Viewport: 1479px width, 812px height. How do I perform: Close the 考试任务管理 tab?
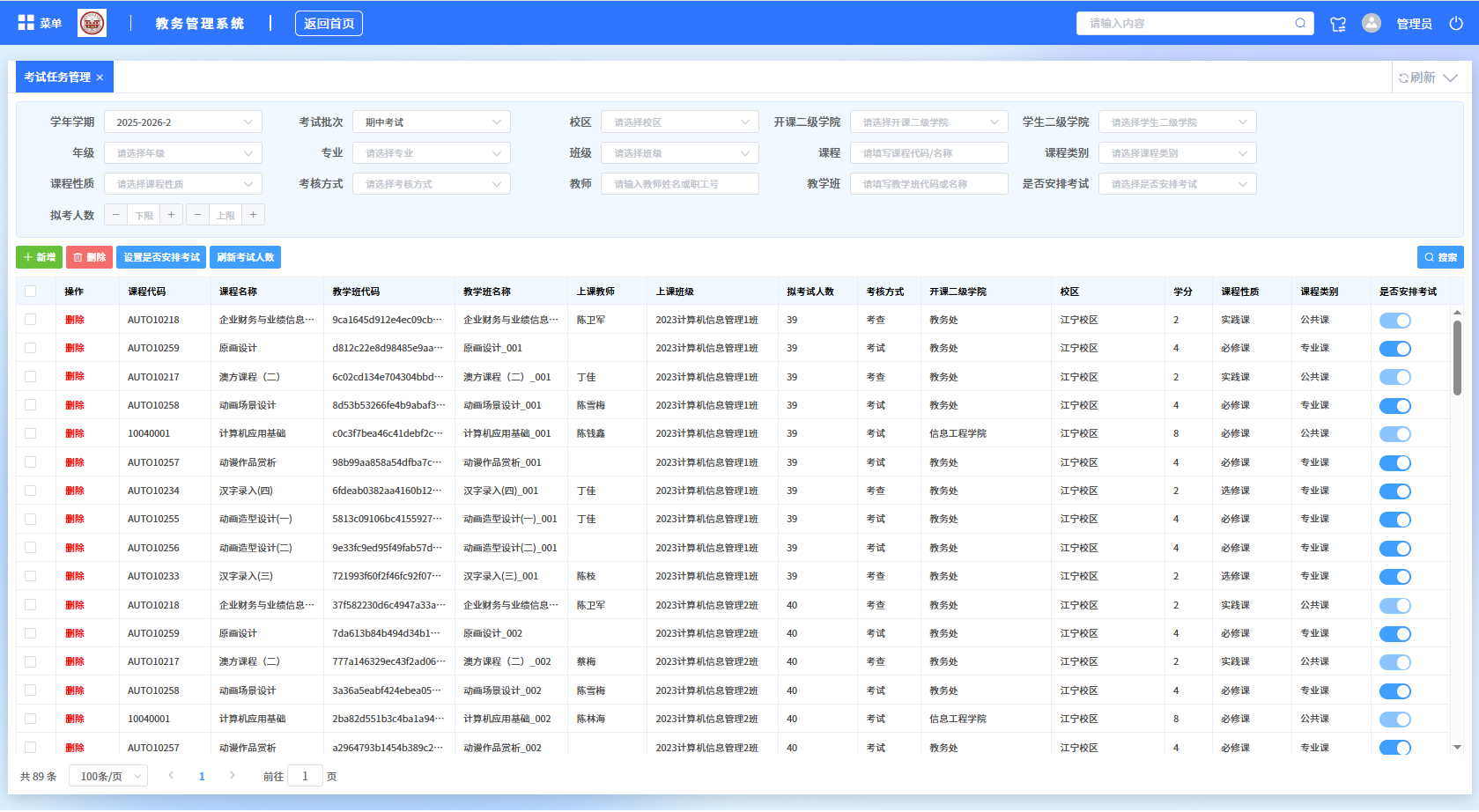click(x=100, y=78)
